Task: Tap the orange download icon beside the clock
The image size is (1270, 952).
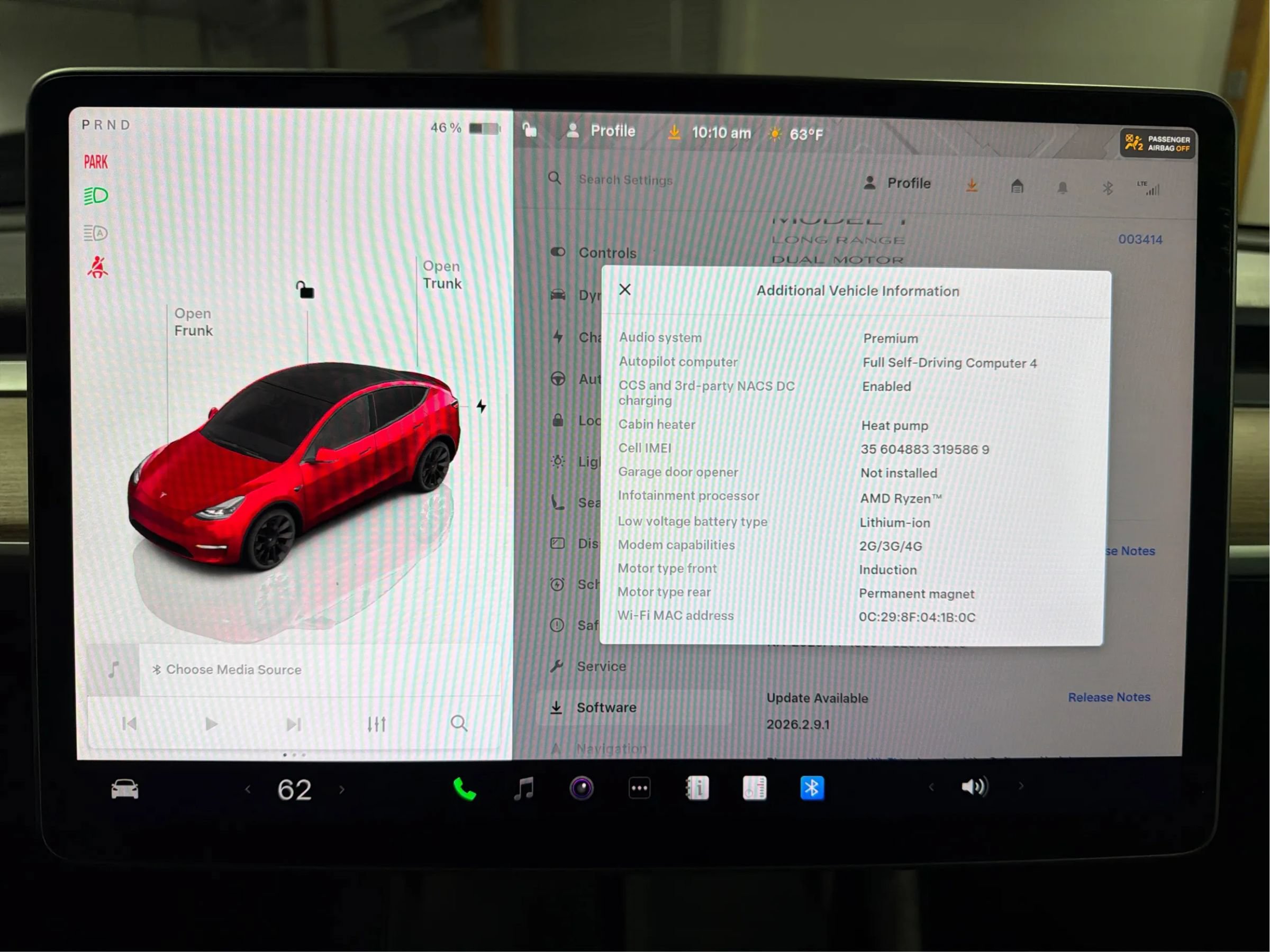Action: [x=674, y=133]
